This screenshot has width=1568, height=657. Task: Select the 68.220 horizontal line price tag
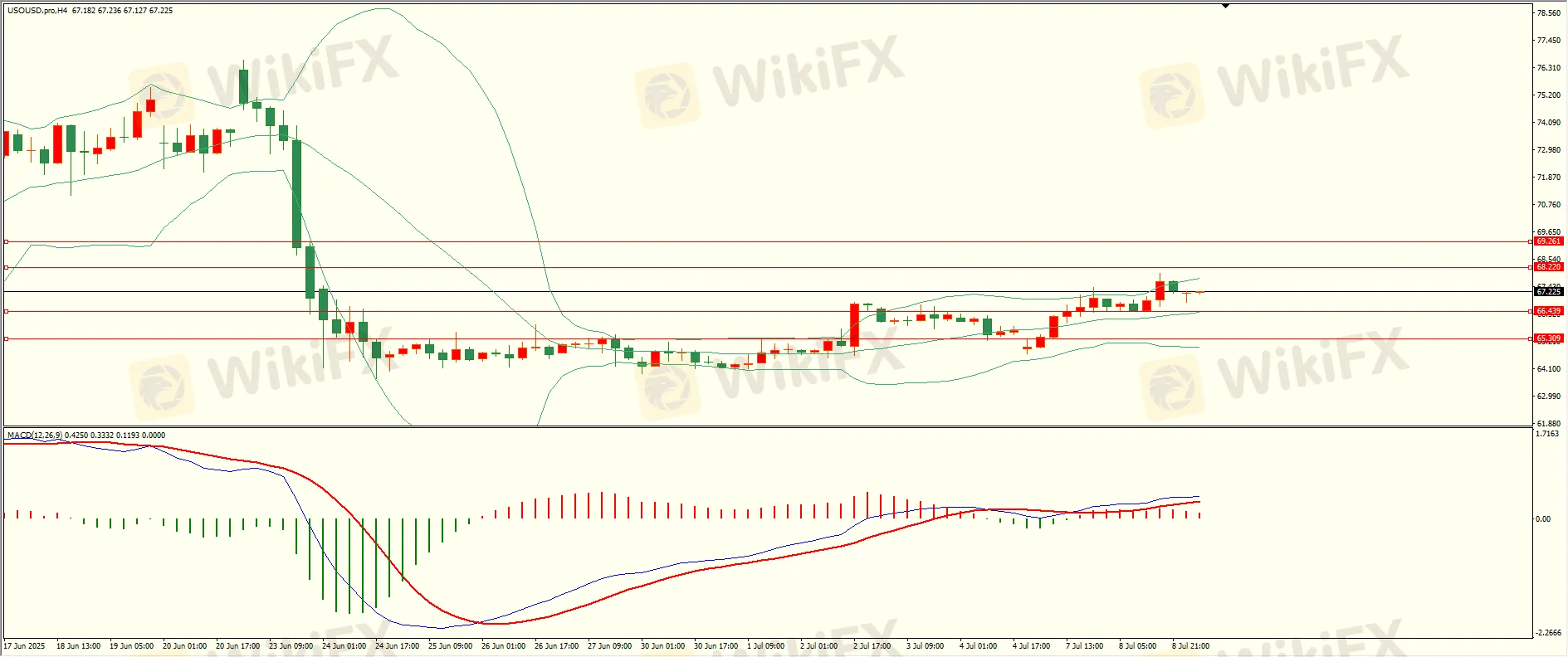point(1549,267)
